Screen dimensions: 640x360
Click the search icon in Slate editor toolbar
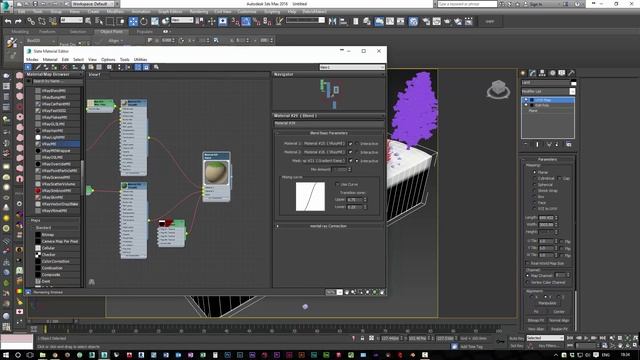tap(156, 67)
